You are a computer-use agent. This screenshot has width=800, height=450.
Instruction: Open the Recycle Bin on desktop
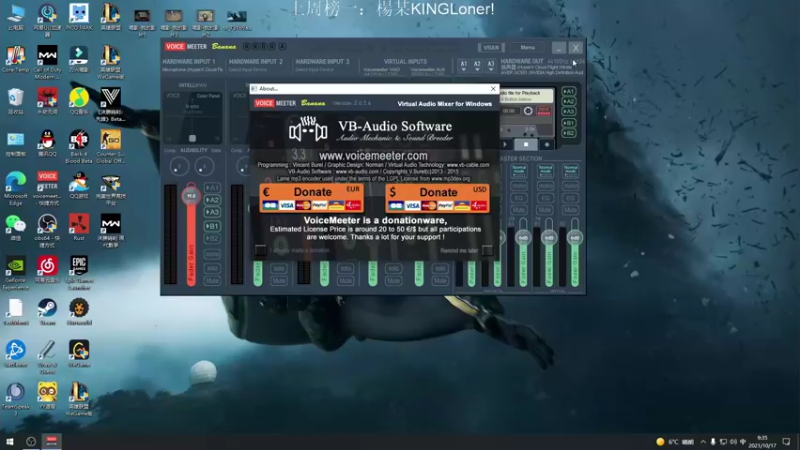[15, 101]
